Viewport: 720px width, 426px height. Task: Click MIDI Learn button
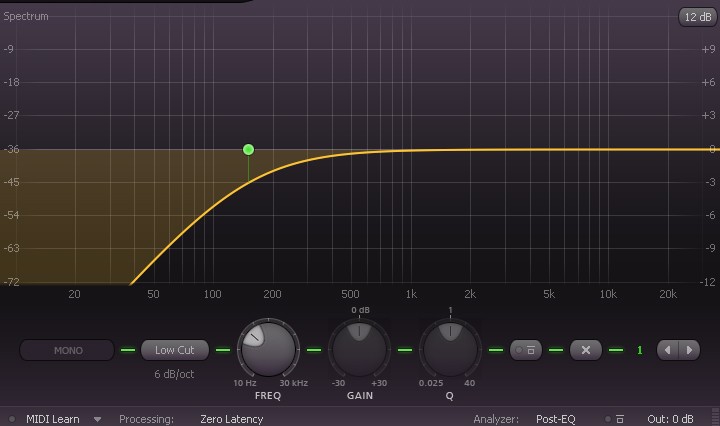tap(53, 419)
